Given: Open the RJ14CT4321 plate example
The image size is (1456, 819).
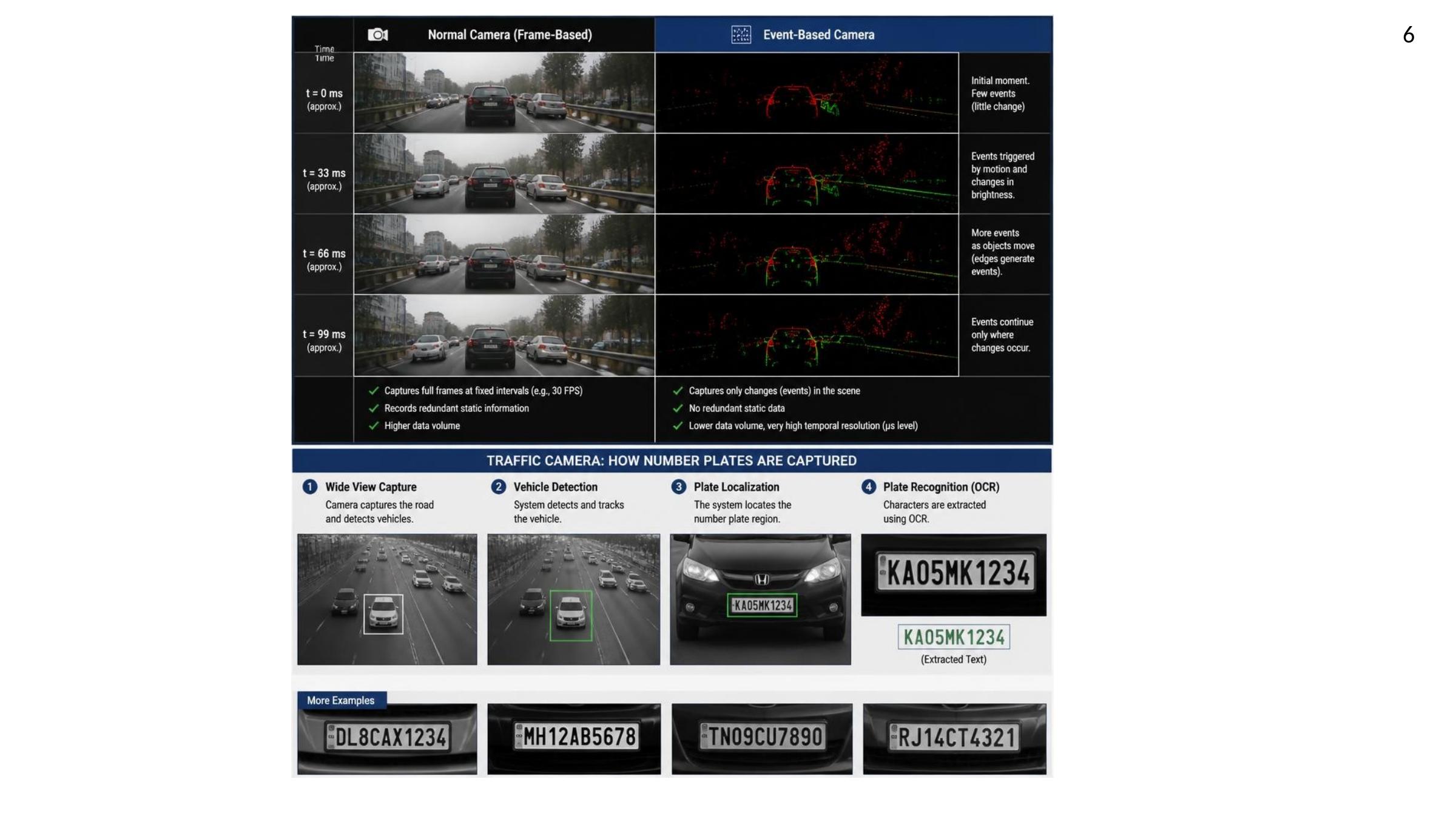Looking at the screenshot, I should pyautogui.click(x=955, y=739).
